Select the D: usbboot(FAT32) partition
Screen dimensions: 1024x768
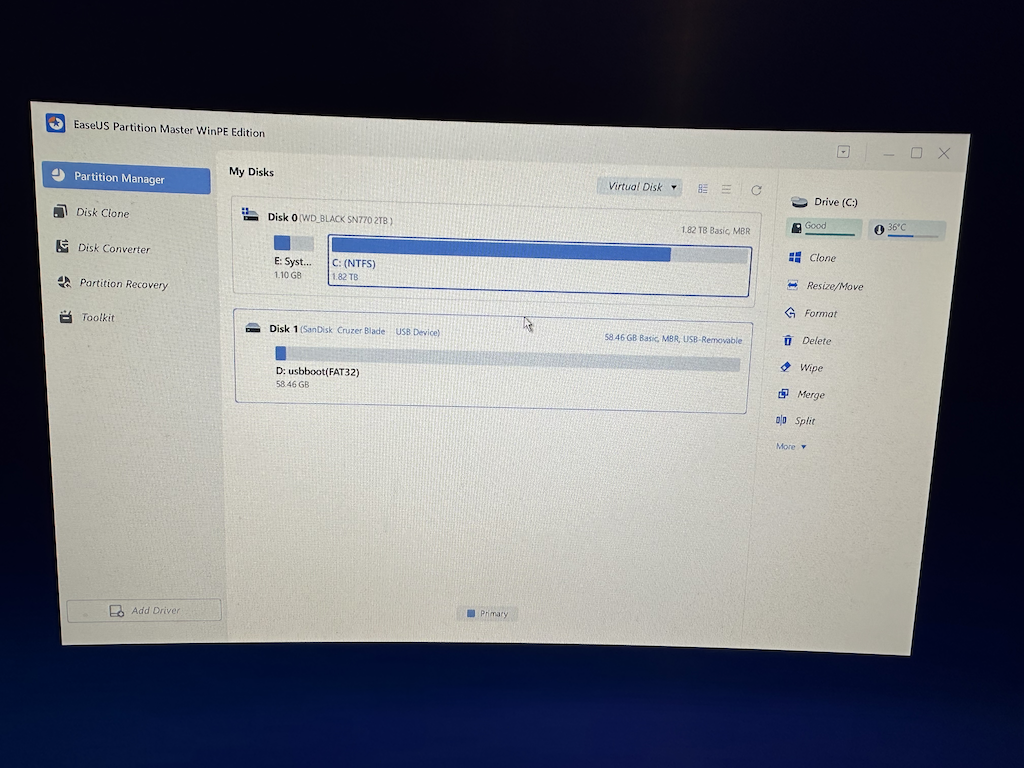tap(507, 367)
